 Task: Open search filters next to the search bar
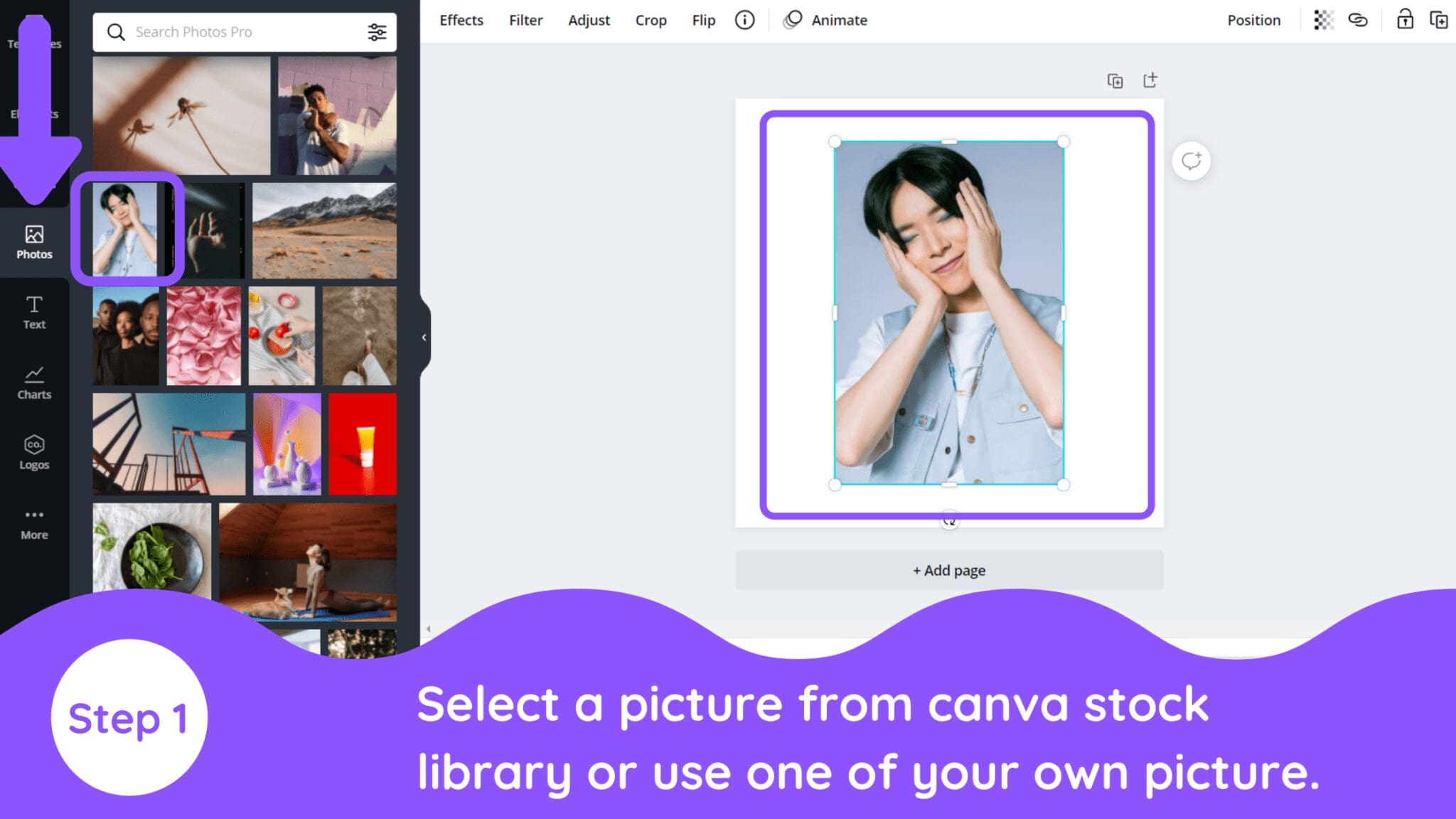click(x=377, y=31)
